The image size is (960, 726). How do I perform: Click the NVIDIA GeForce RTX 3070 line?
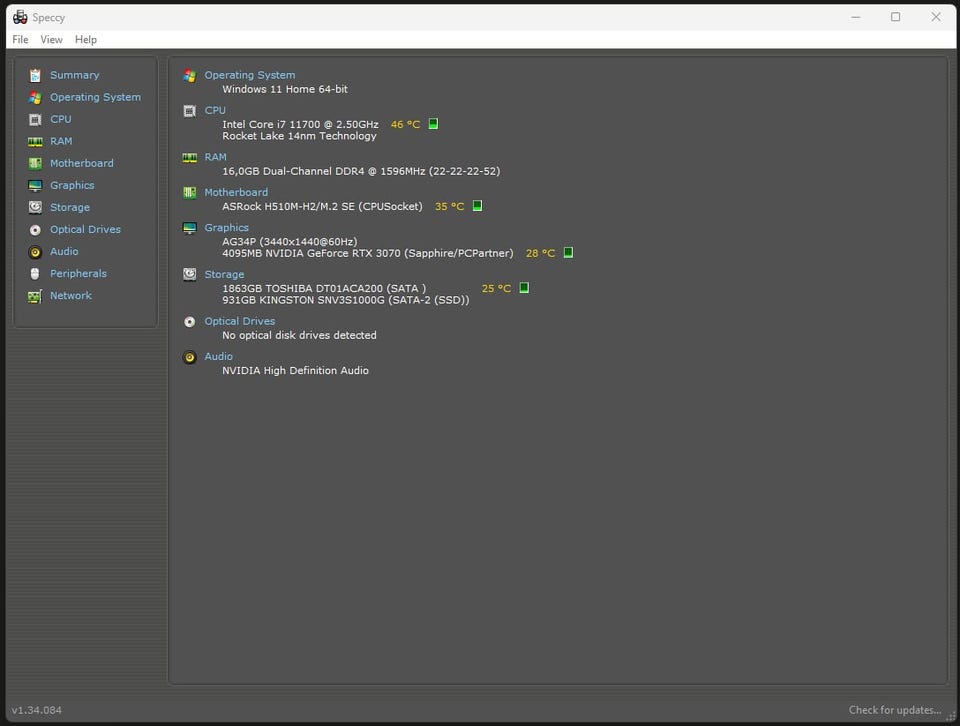(367, 253)
